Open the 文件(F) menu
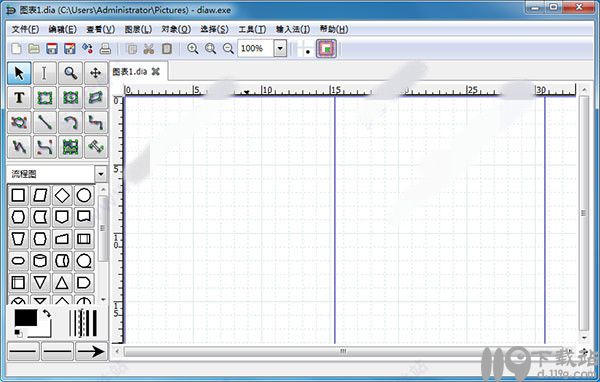The width and height of the screenshot is (600, 382). (25, 29)
